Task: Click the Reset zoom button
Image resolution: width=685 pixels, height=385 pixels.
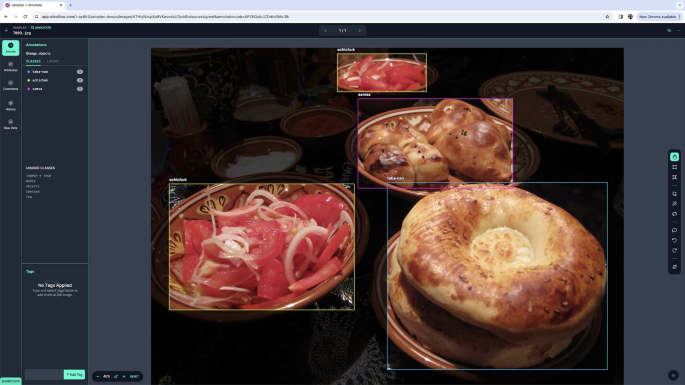Action: [x=134, y=376]
